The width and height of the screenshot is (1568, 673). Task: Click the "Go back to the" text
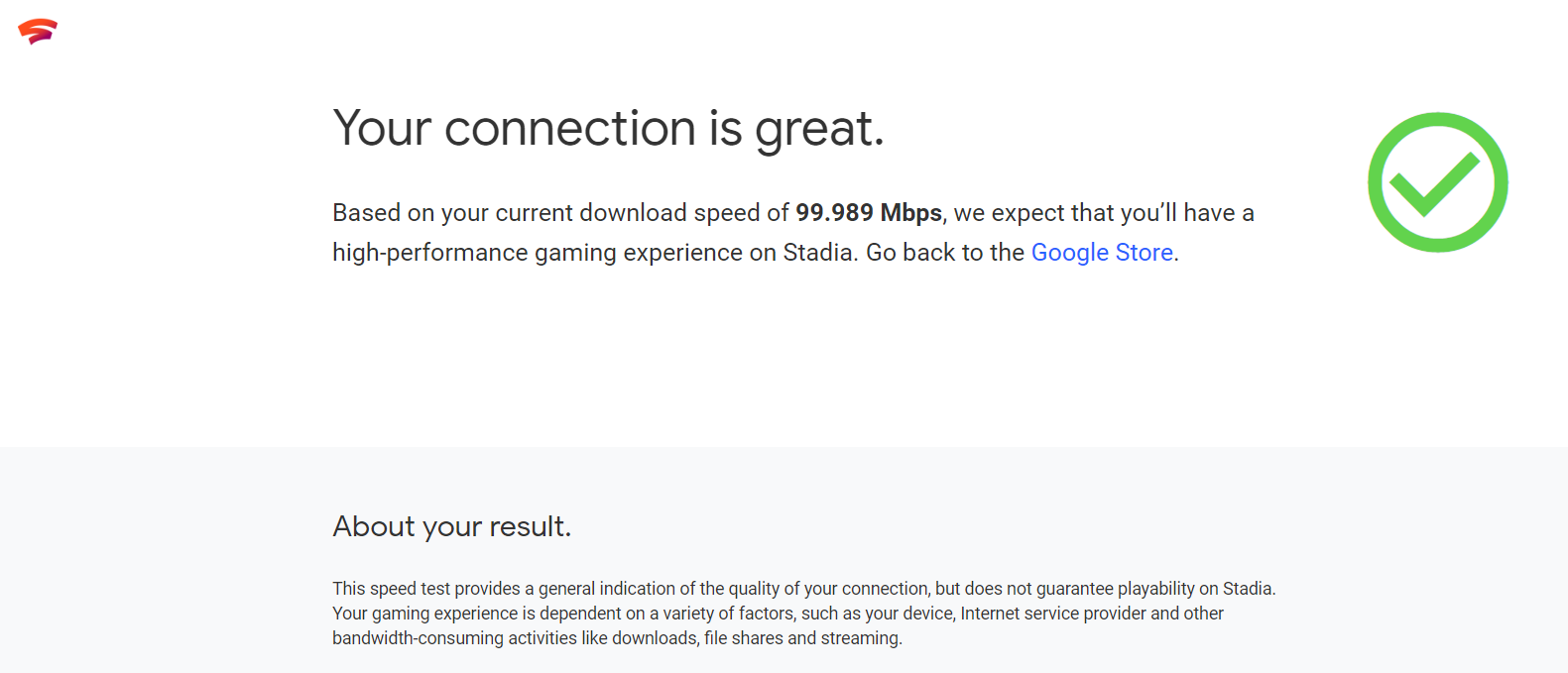coord(945,253)
